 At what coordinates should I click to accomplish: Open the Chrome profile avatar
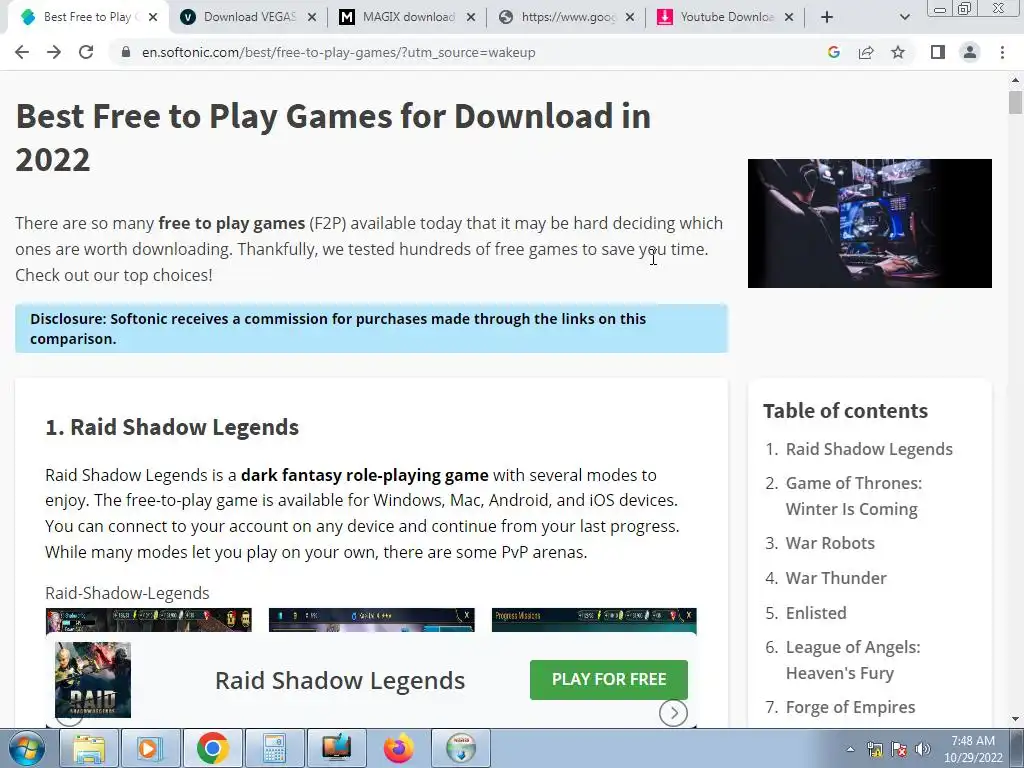(x=970, y=52)
